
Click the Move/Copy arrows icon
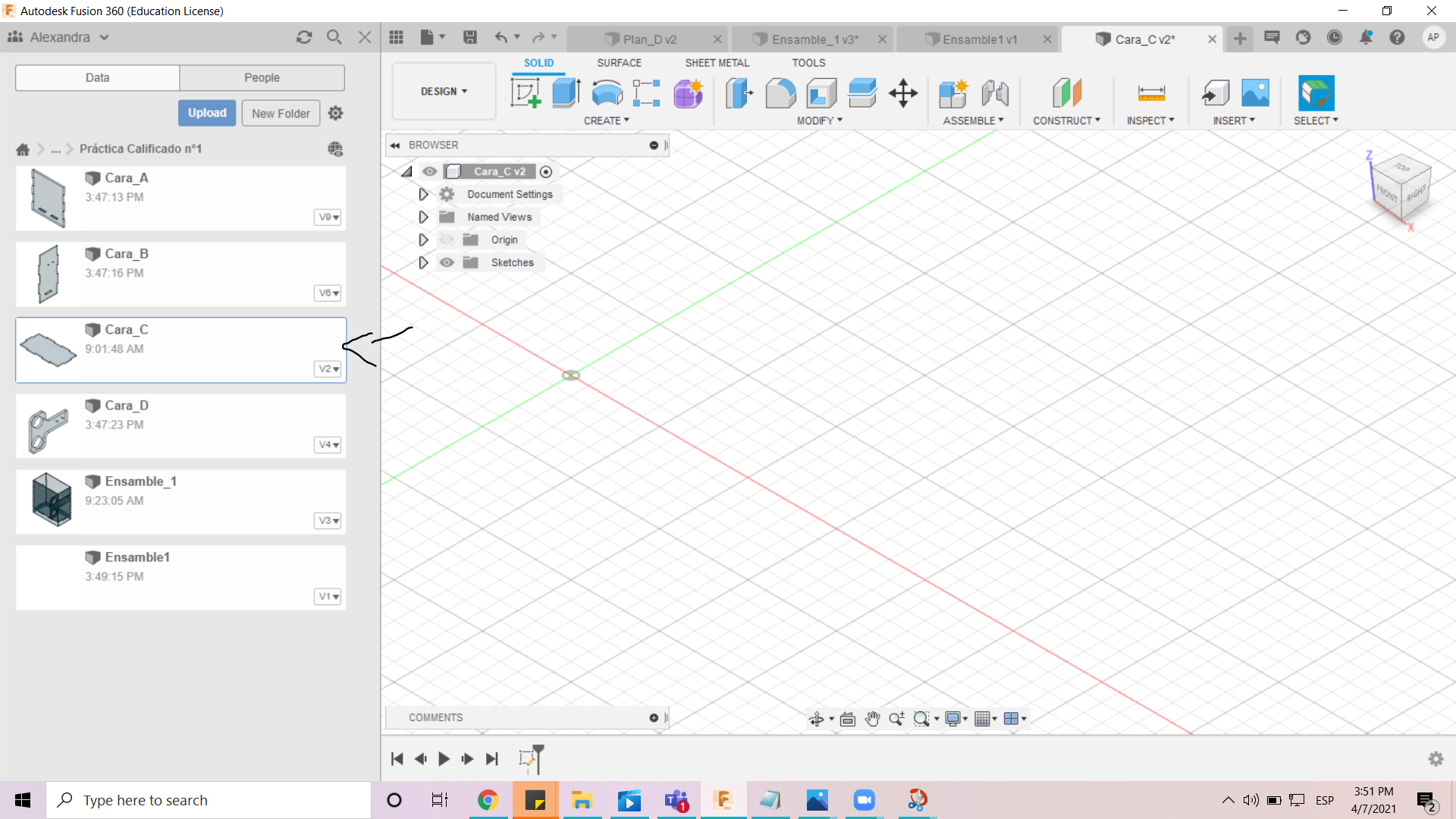pos(903,93)
